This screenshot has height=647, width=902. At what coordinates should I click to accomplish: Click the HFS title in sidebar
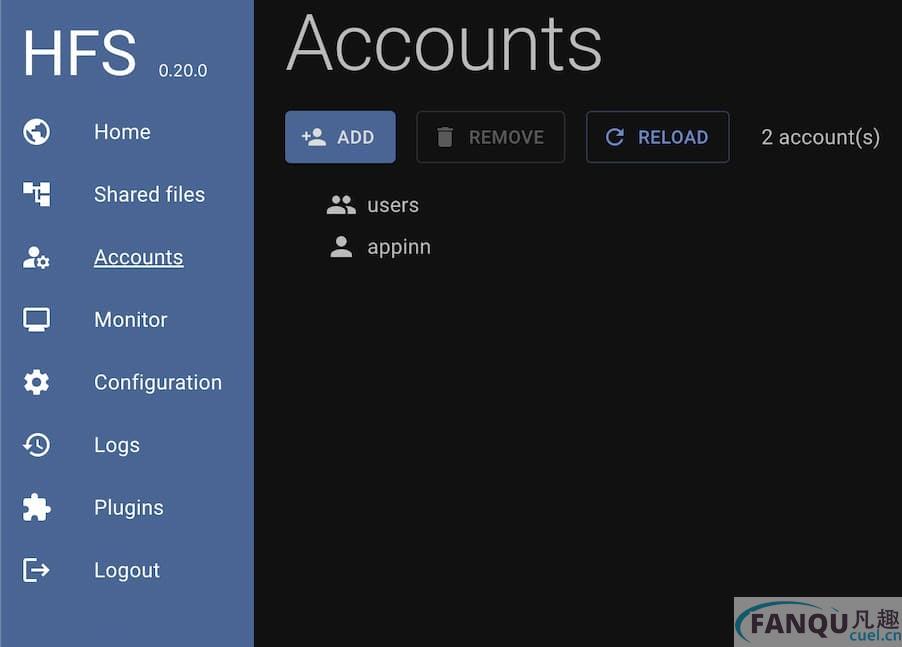[80, 53]
